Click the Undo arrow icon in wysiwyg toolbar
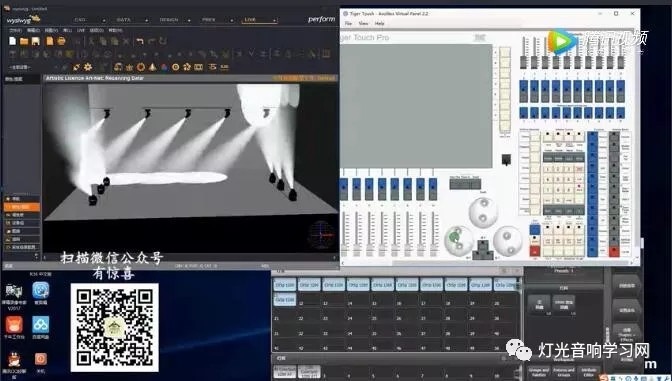This screenshot has height=381, width=672. tap(140, 41)
